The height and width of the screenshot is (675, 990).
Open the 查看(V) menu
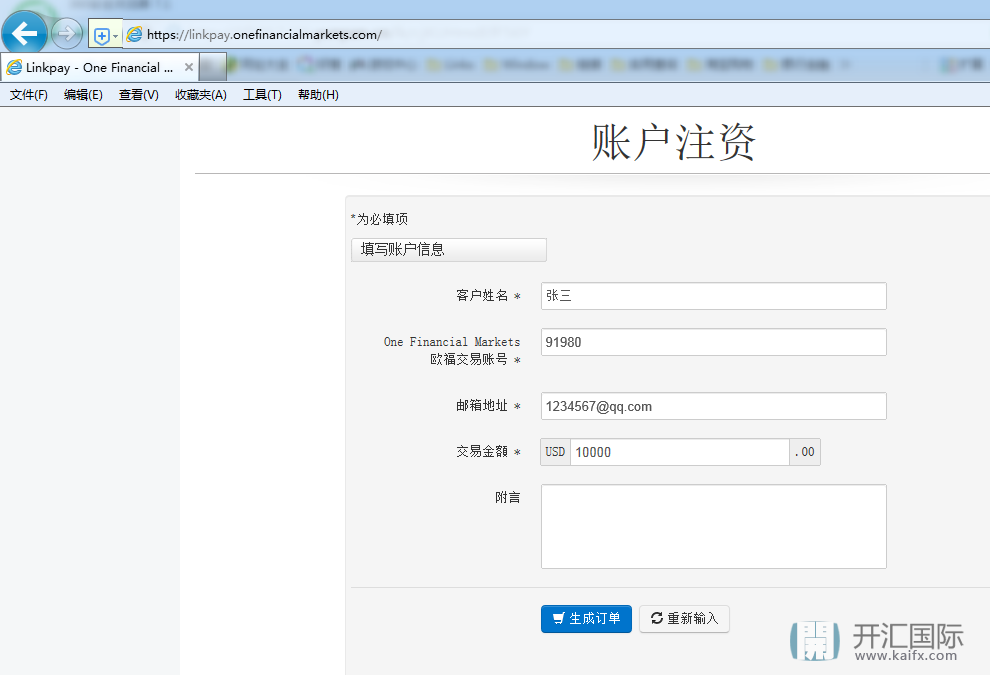tap(138, 95)
